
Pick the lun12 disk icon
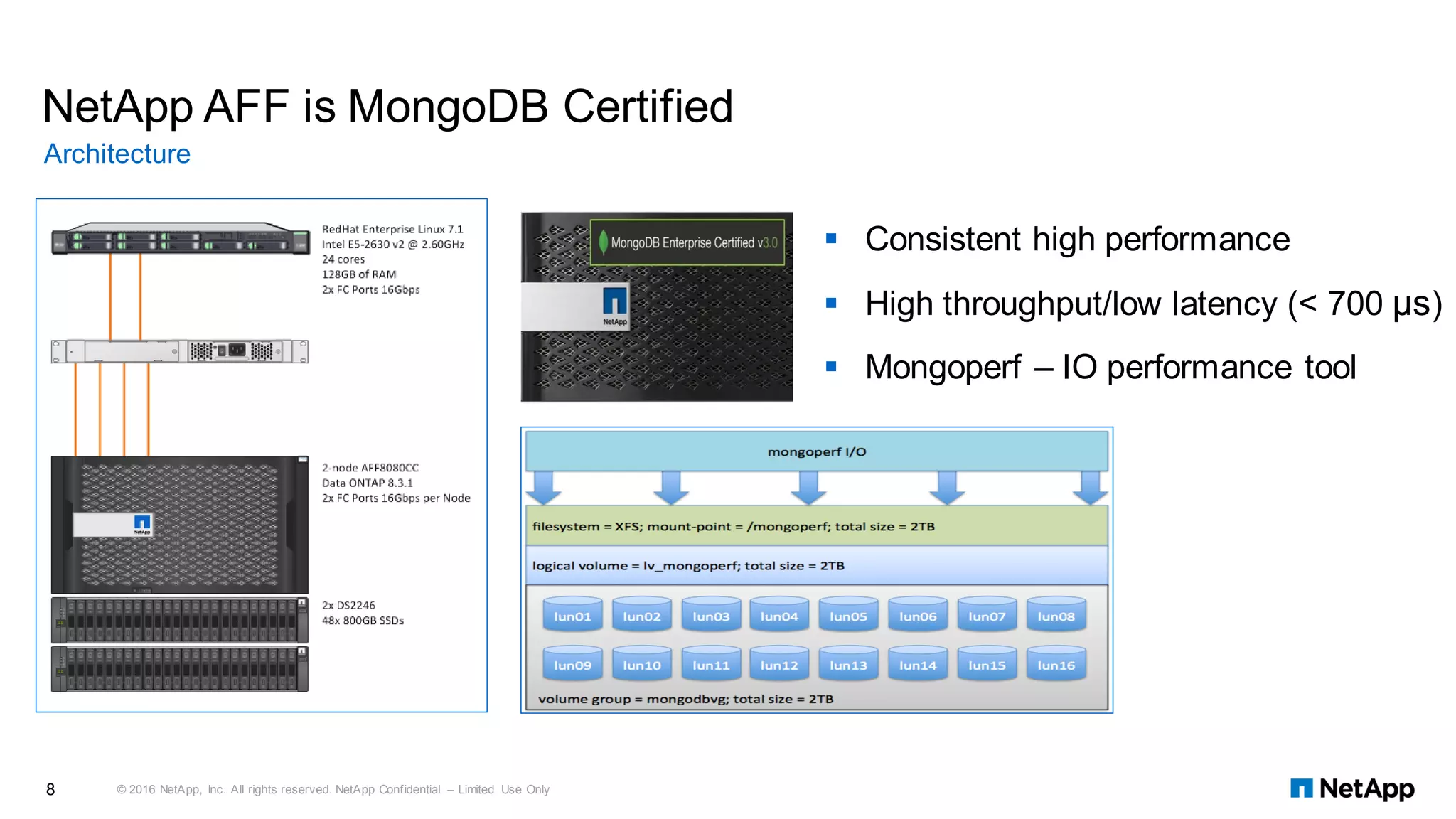coord(779,663)
